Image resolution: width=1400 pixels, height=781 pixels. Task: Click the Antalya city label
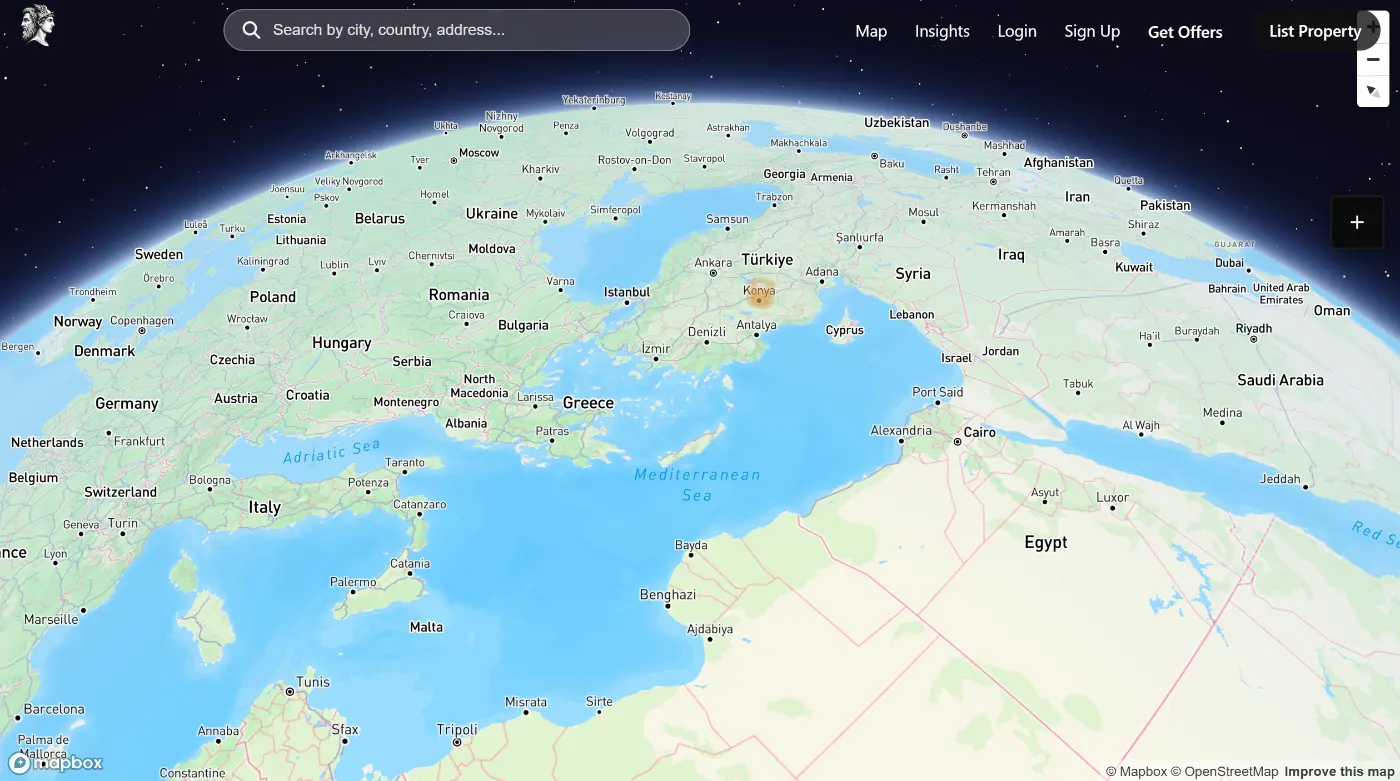tap(756, 325)
